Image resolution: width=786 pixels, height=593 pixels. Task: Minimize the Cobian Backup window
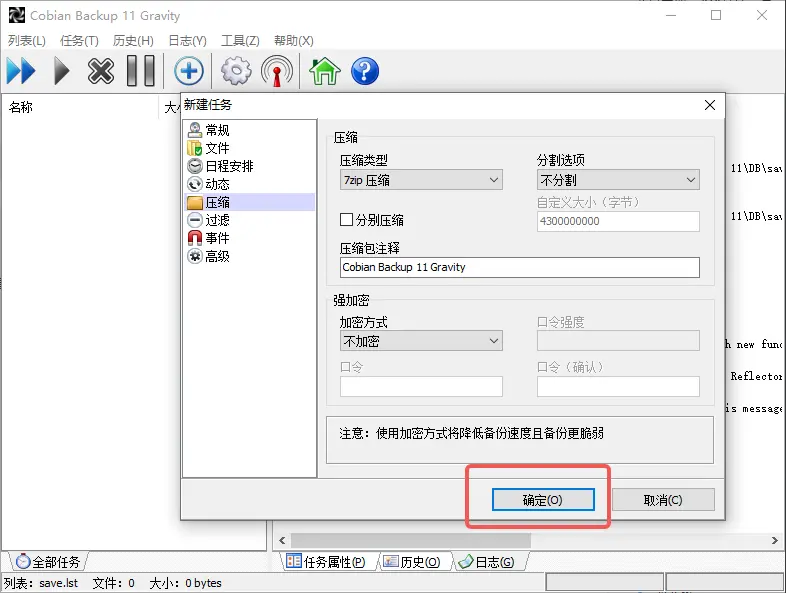pos(671,16)
